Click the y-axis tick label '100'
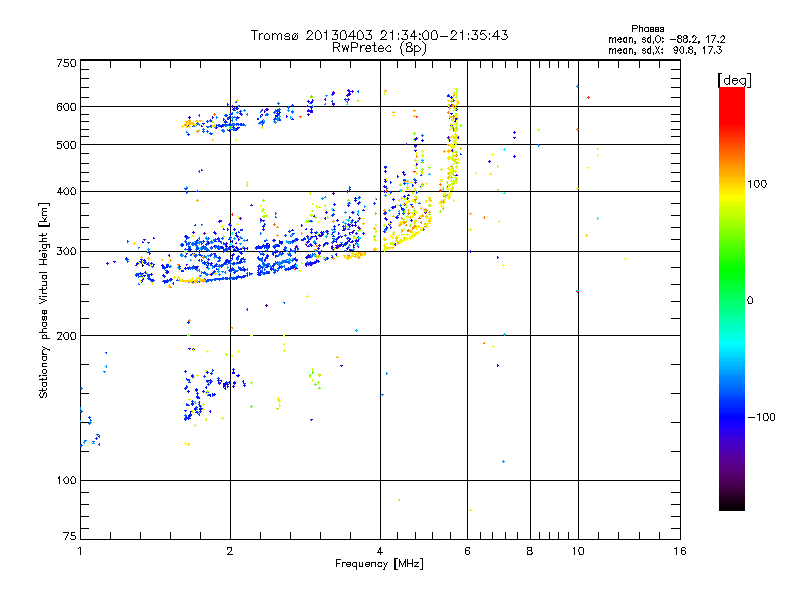 (x=66, y=481)
